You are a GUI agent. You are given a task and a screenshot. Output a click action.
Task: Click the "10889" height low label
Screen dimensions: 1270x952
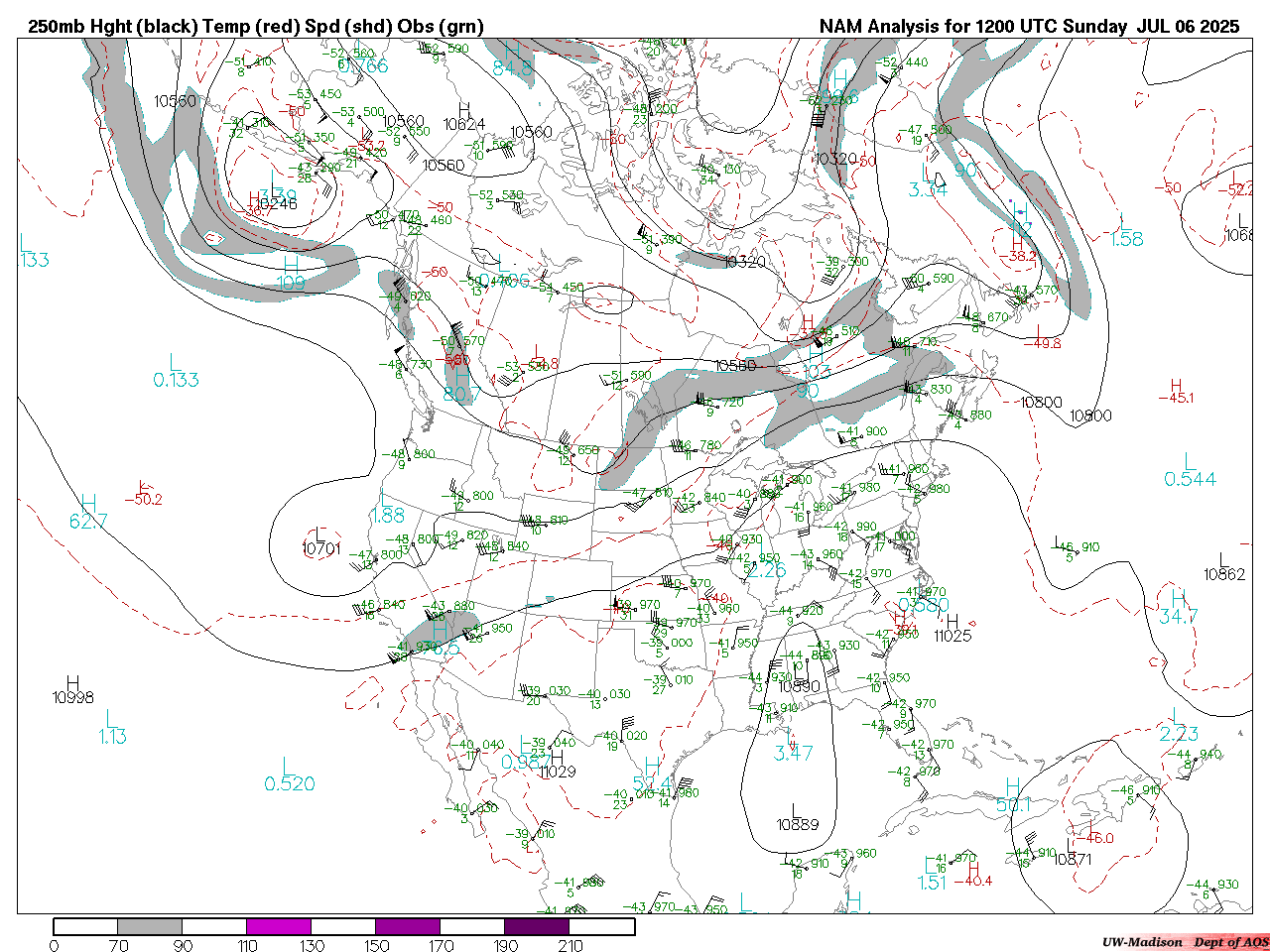[798, 825]
